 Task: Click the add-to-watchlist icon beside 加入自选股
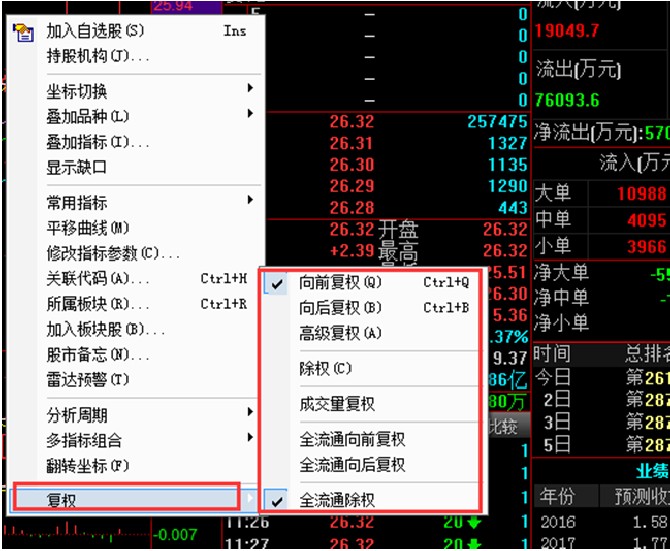22,32
